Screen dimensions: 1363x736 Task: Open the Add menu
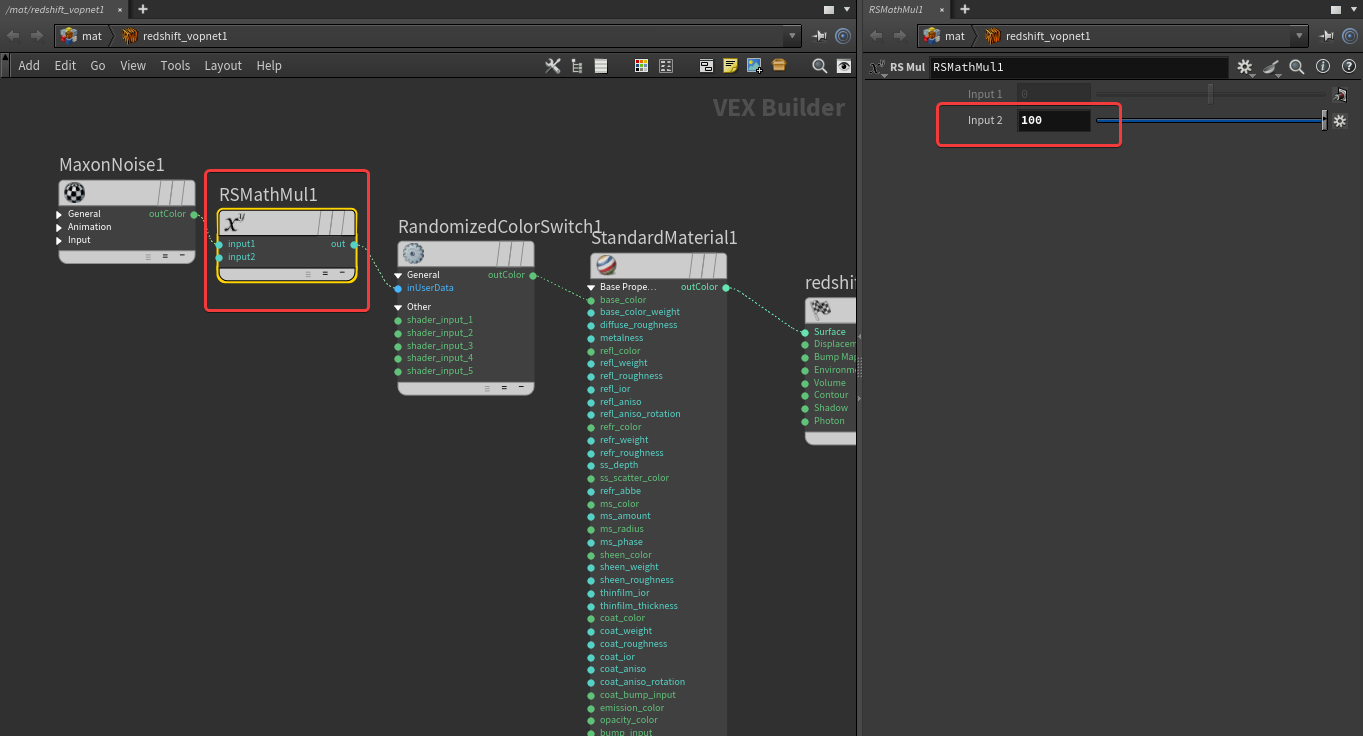(x=29, y=66)
